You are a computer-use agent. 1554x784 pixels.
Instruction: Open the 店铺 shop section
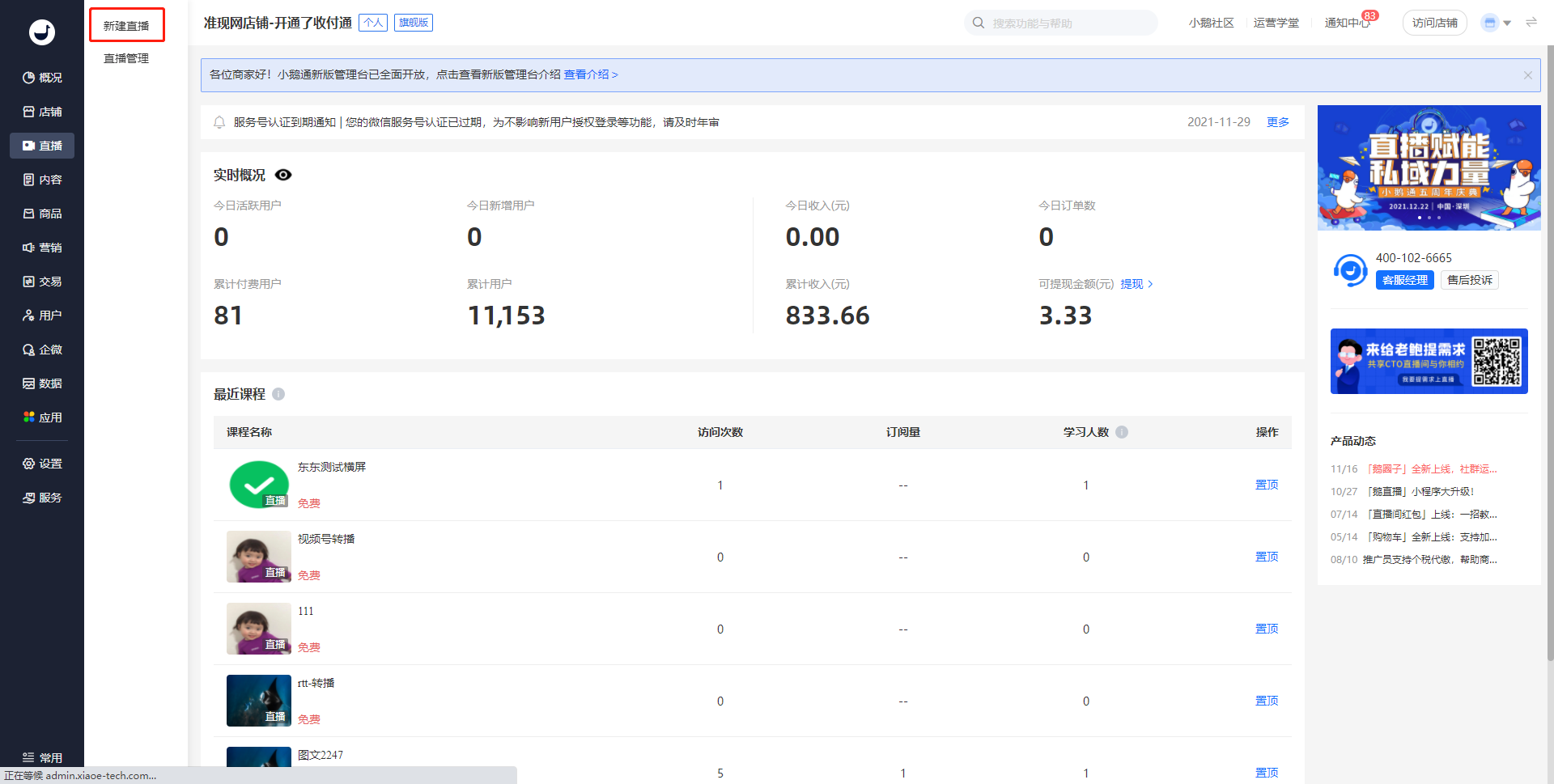pyautogui.click(x=42, y=112)
